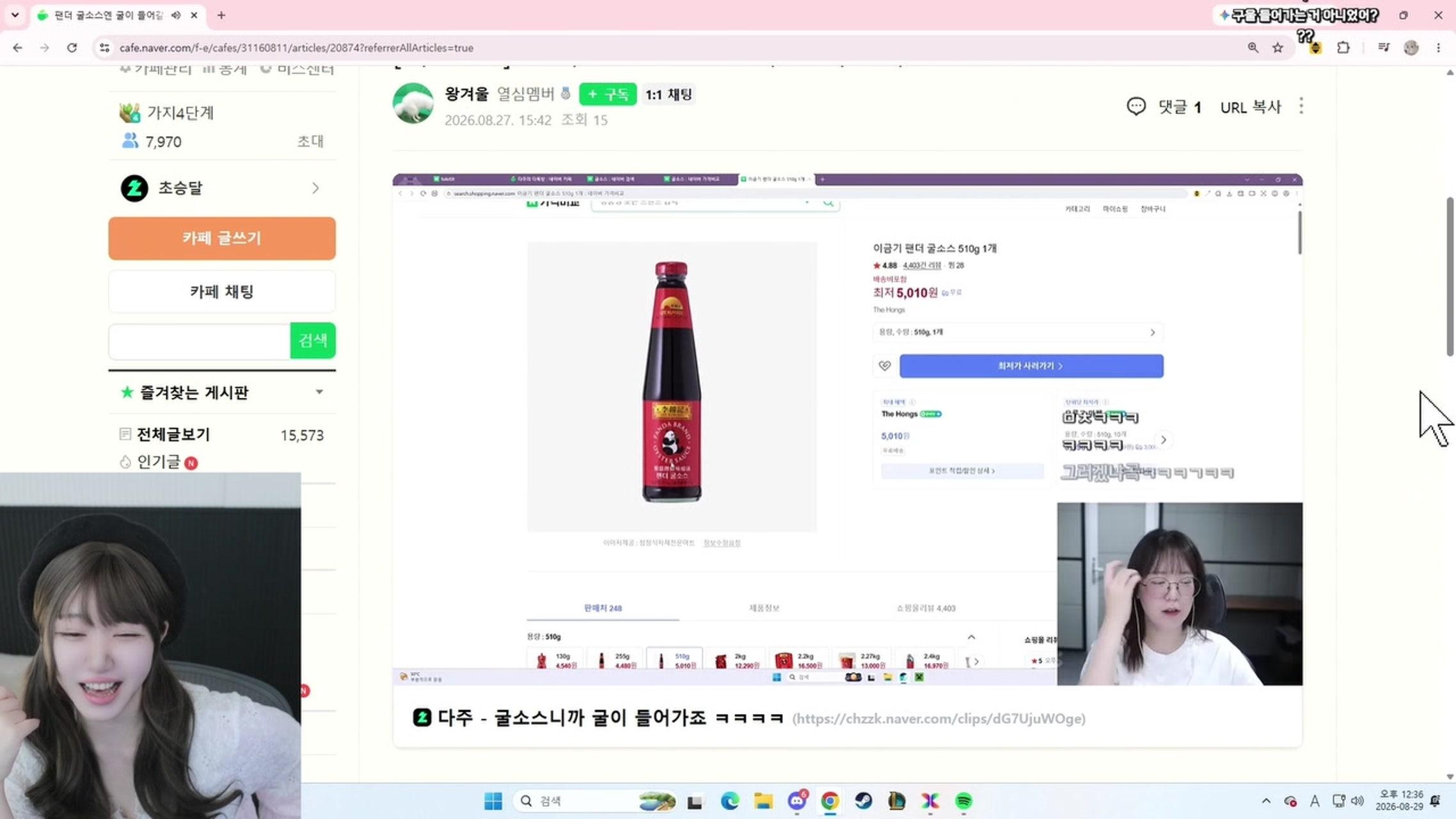Toggle the IME language indicator A
Image resolution: width=1456 pixels, height=819 pixels.
coord(1315,801)
